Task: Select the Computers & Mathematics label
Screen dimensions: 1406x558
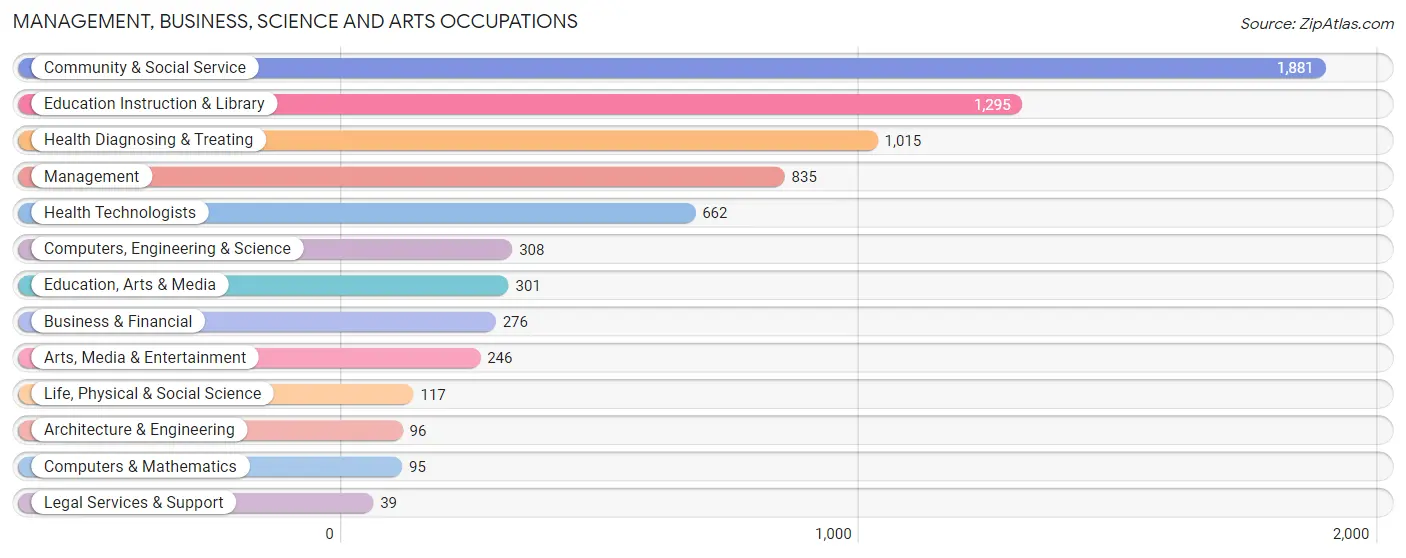Action: (140, 467)
